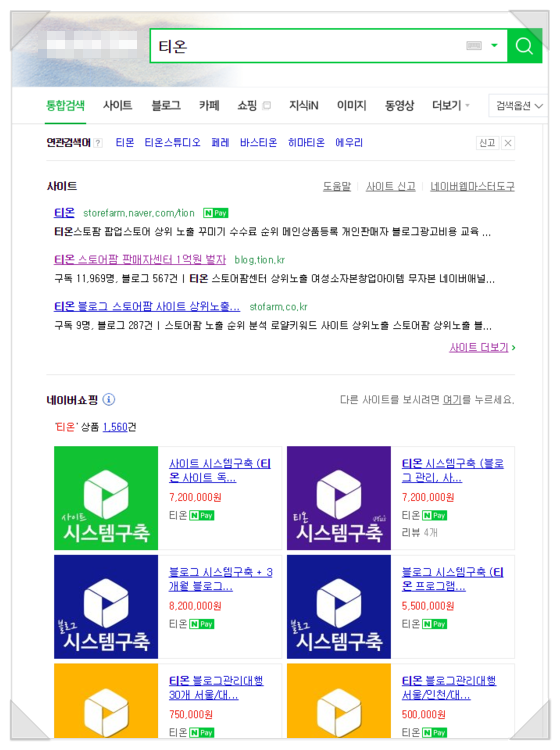This screenshot has width=560, height=750.
Task: Select related search term 티몬
Action: point(125,143)
